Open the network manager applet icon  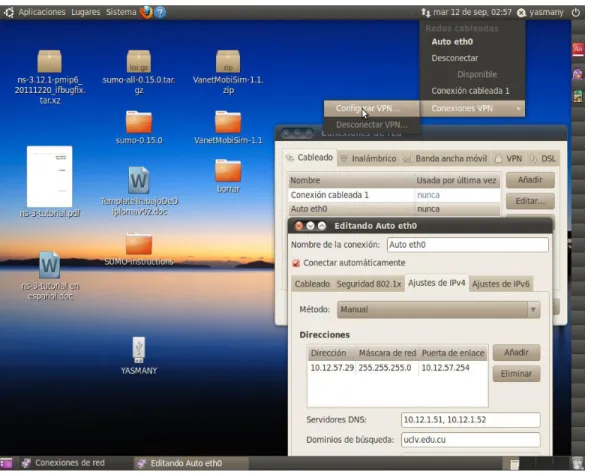[x=426, y=12]
